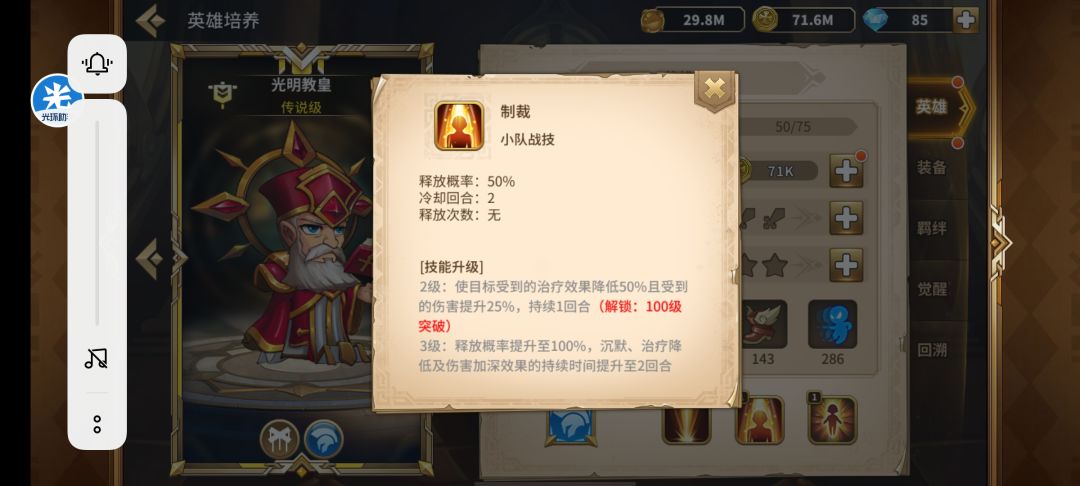Toggle the mute music icon
Screen dimensions: 1080x486
[96, 358]
